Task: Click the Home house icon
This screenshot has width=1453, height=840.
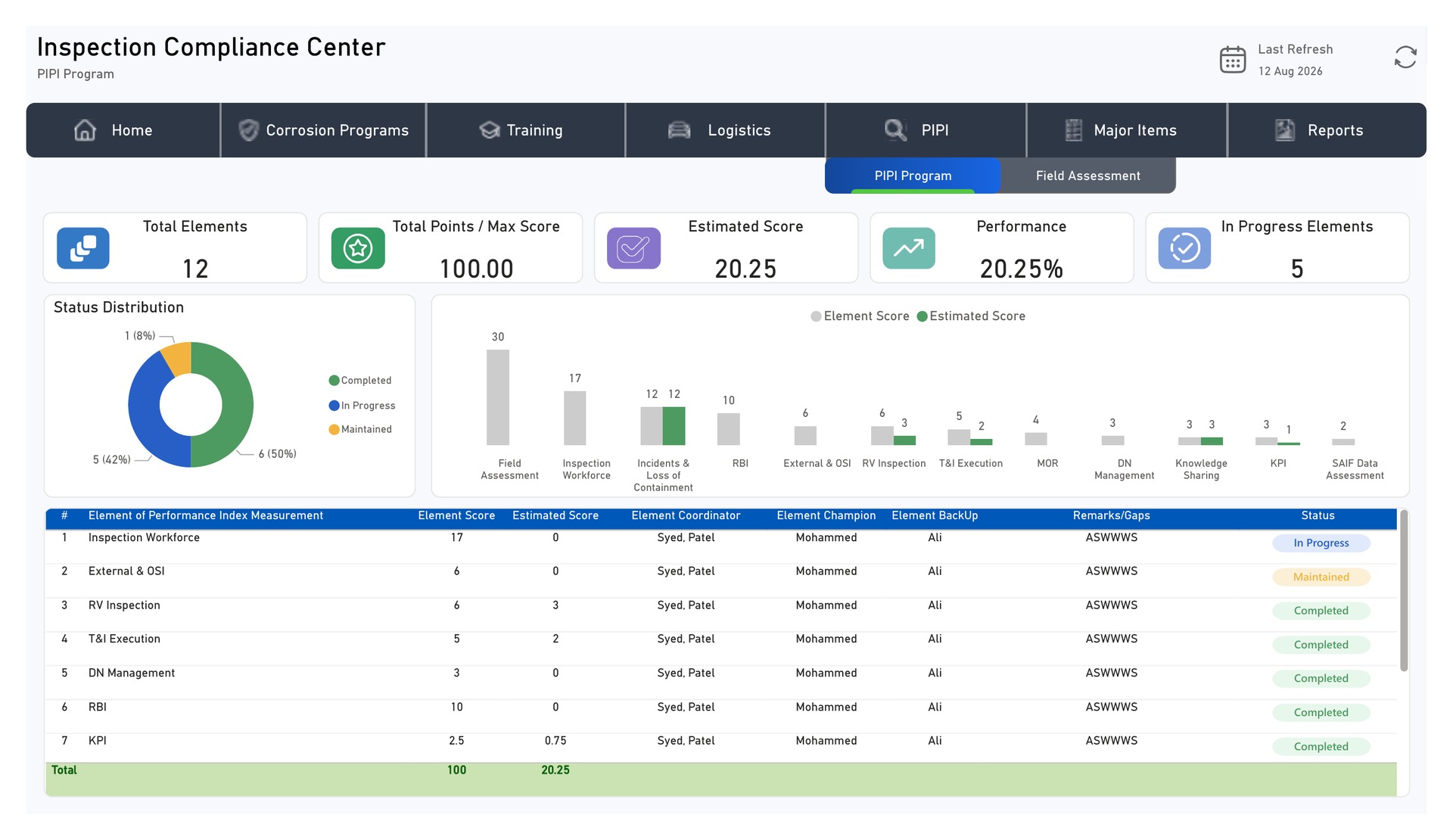Action: pos(85,130)
